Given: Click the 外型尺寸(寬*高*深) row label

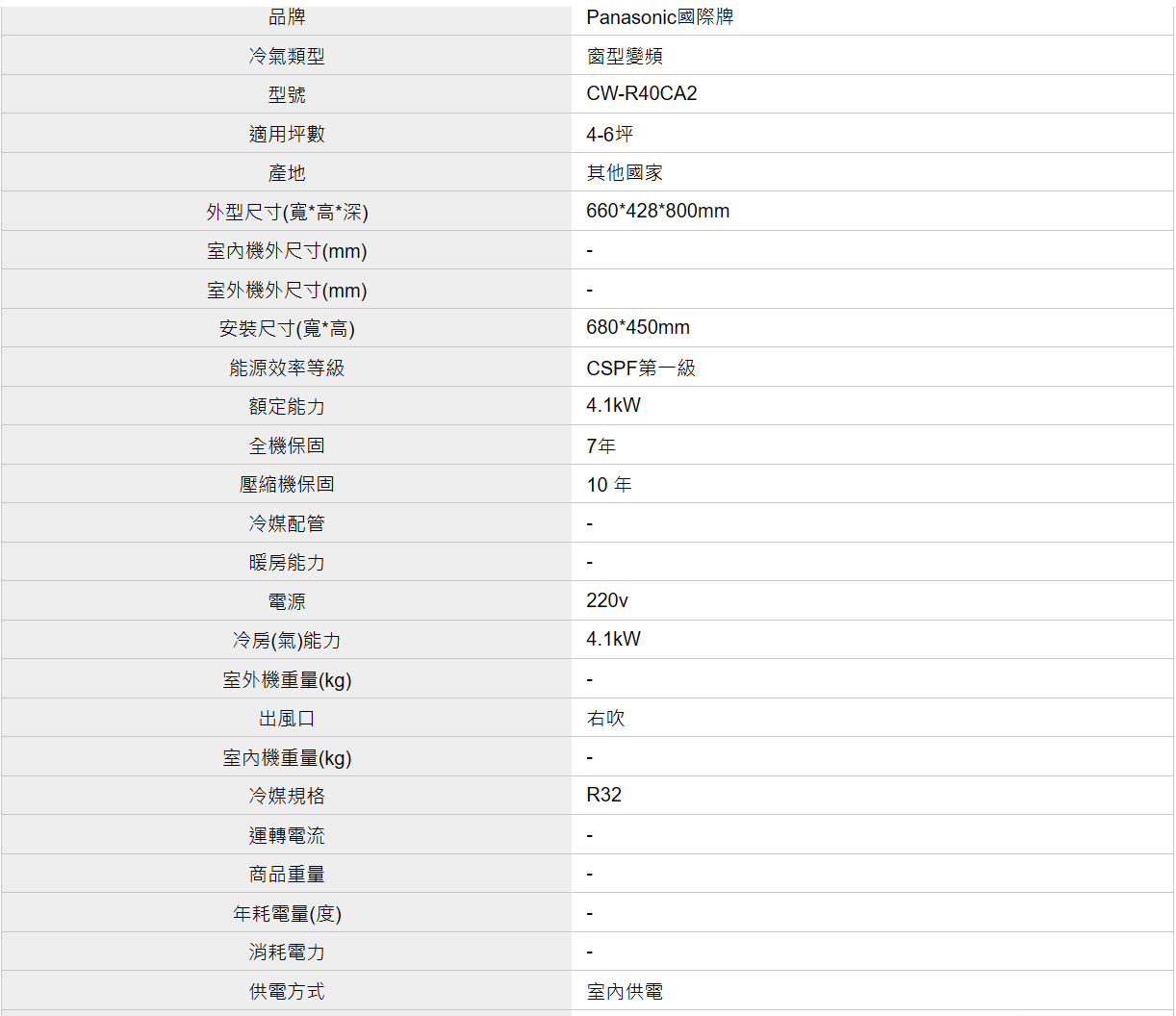Looking at the screenshot, I should (287, 212).
